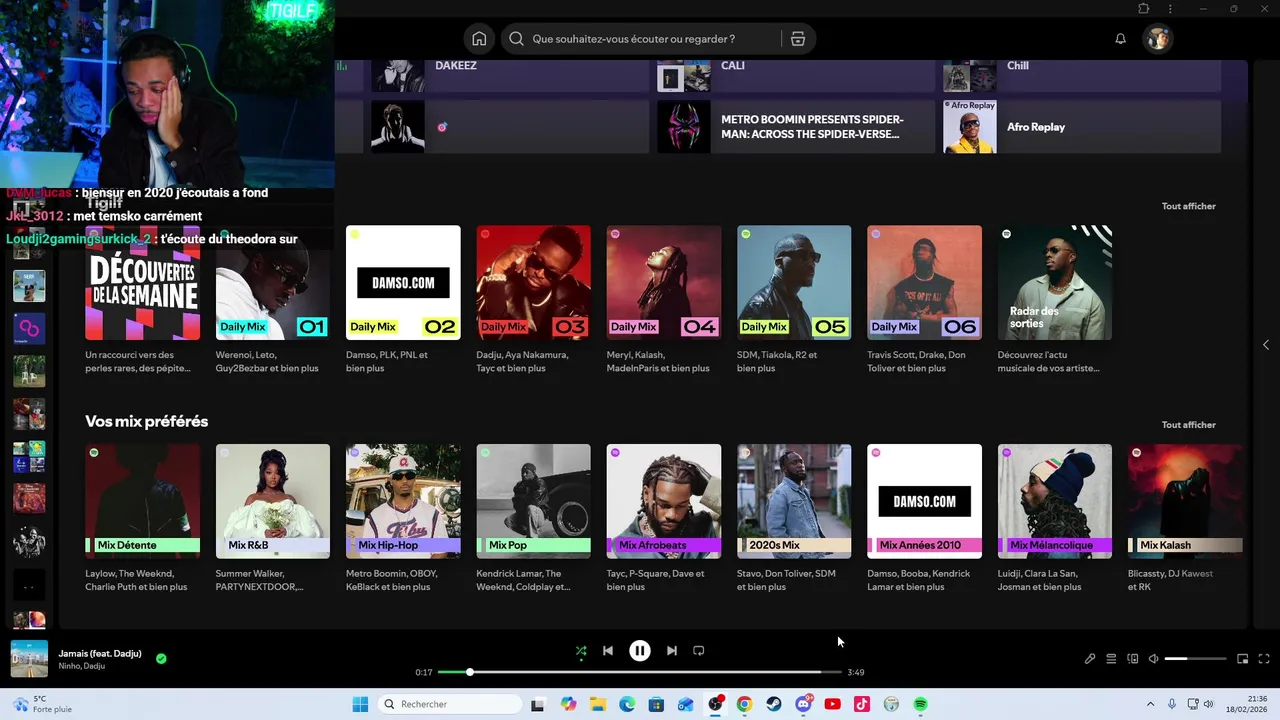
Task: Toggle repeat mode
Action: coord(699,651)
